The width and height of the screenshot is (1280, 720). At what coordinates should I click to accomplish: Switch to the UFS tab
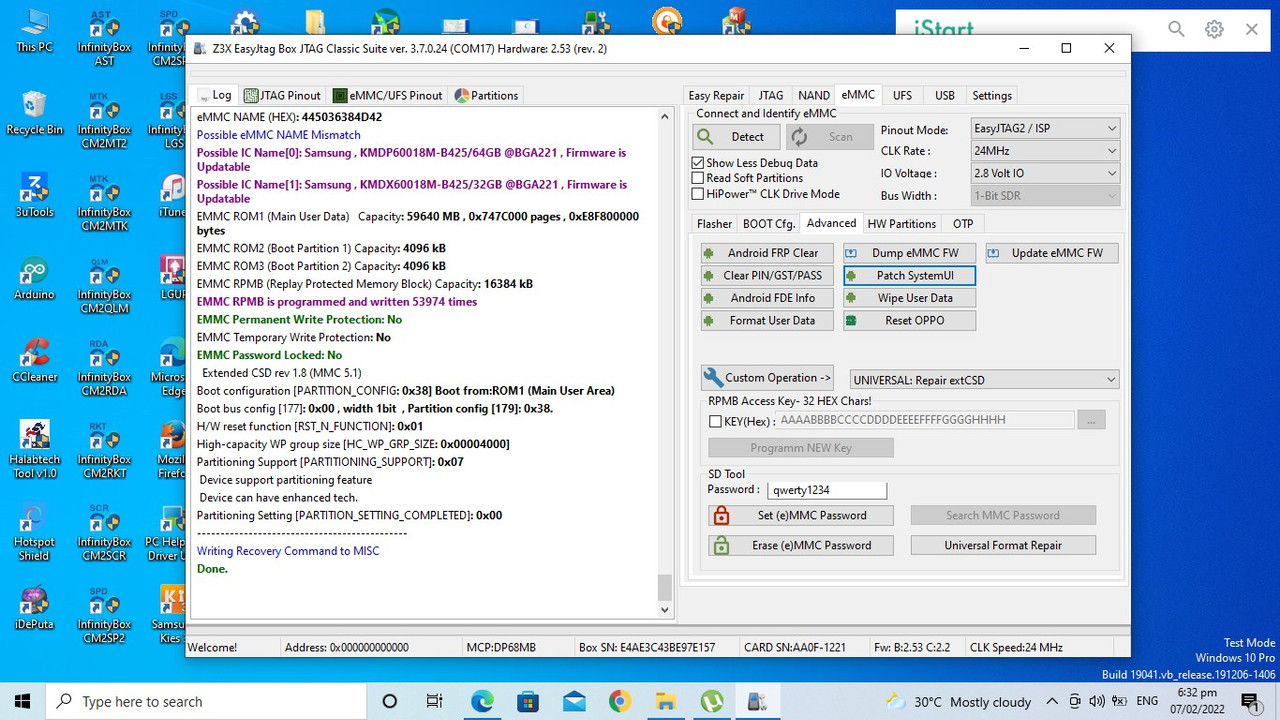(x=902, y=95)
